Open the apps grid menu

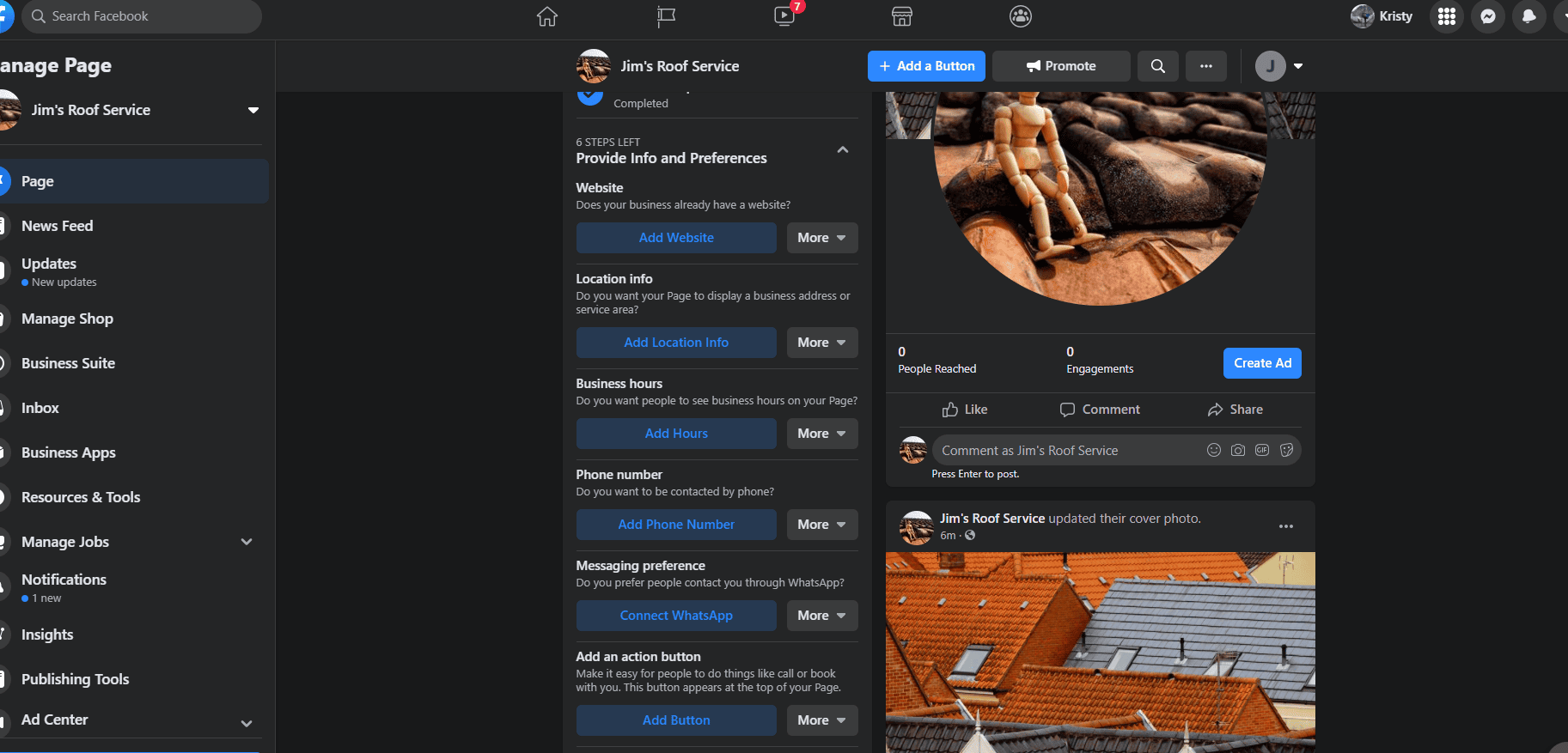pos(1447,16)
